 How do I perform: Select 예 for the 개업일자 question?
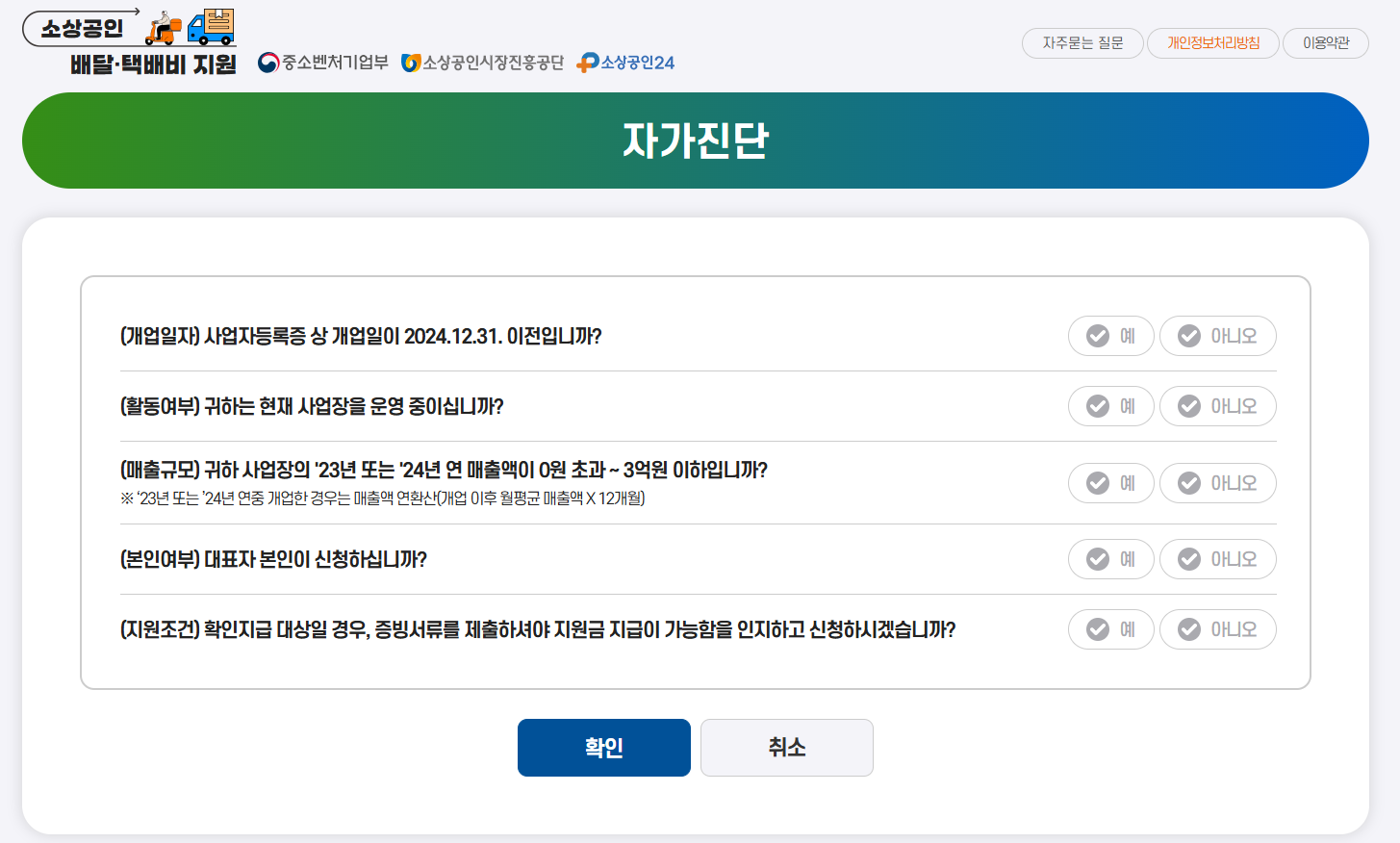pyautogui.click(x=1110, y=336)
